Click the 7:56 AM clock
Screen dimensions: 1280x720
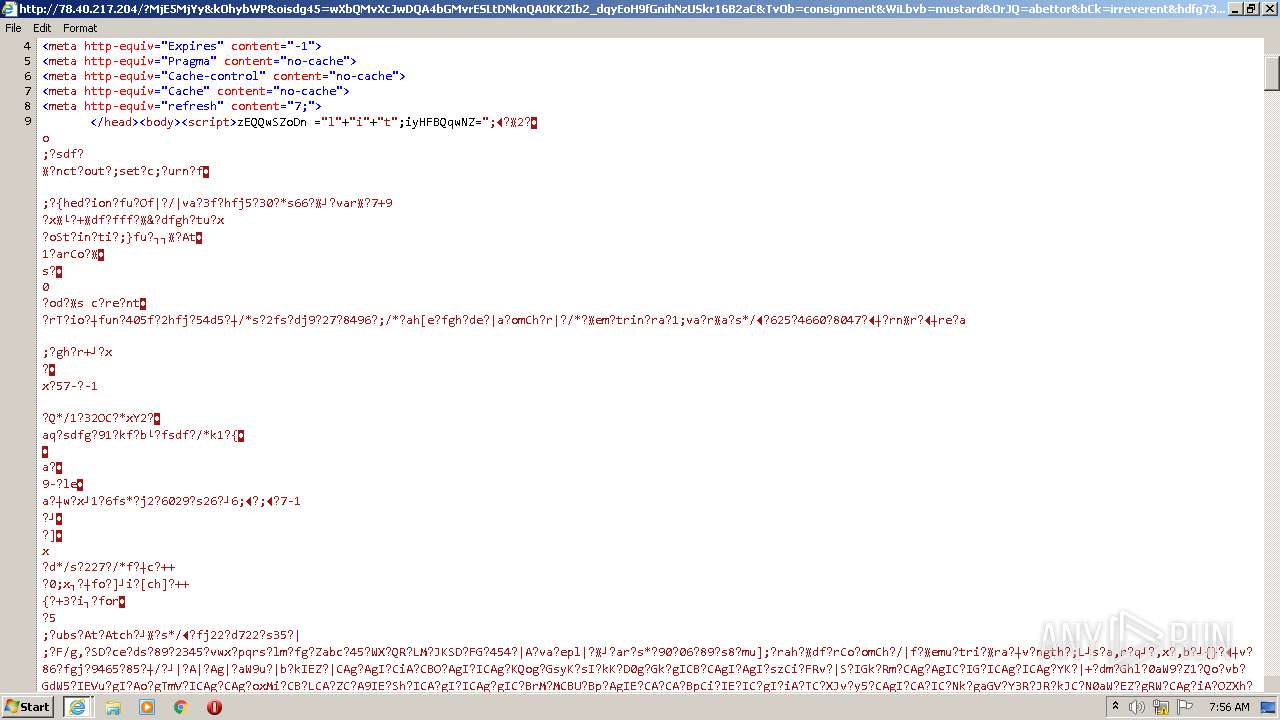(1227, 707)
